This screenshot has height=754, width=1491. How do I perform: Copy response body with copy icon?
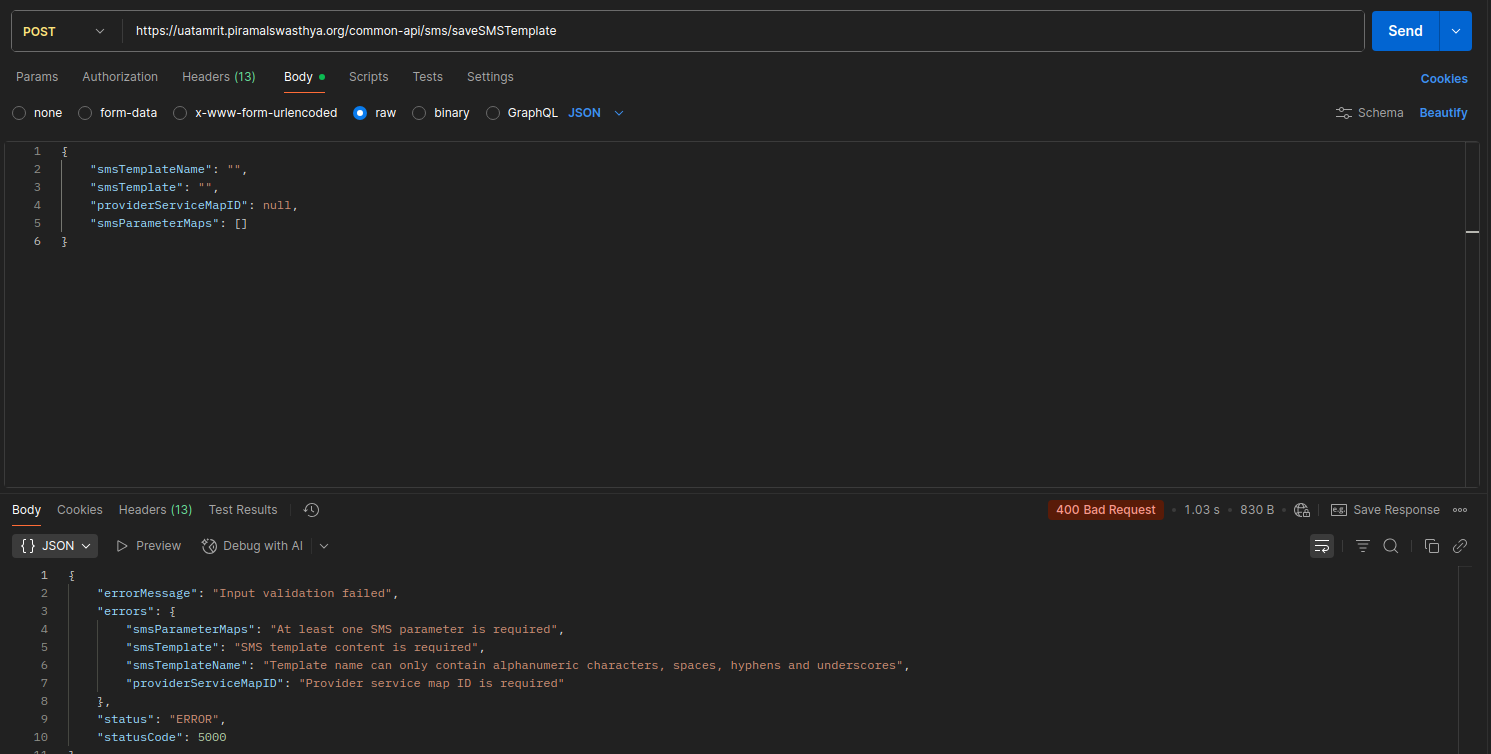(x=1431, y=546)
